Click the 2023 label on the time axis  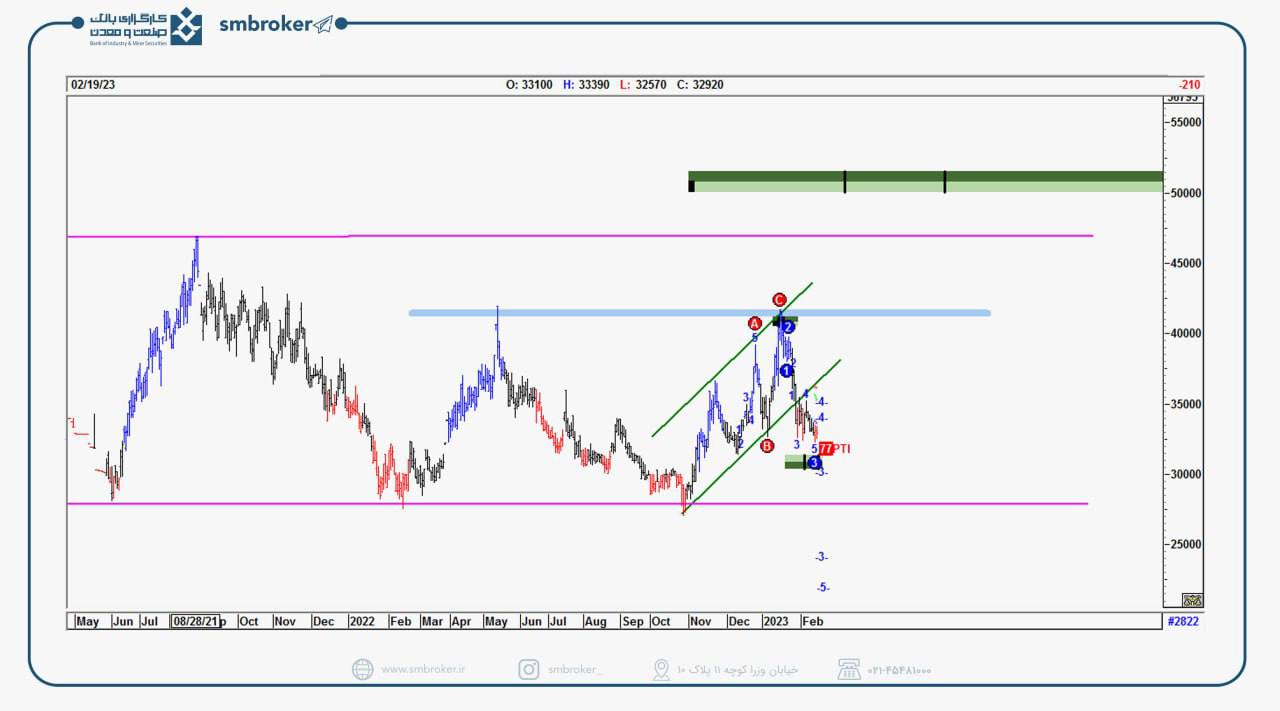click(776, 621)
